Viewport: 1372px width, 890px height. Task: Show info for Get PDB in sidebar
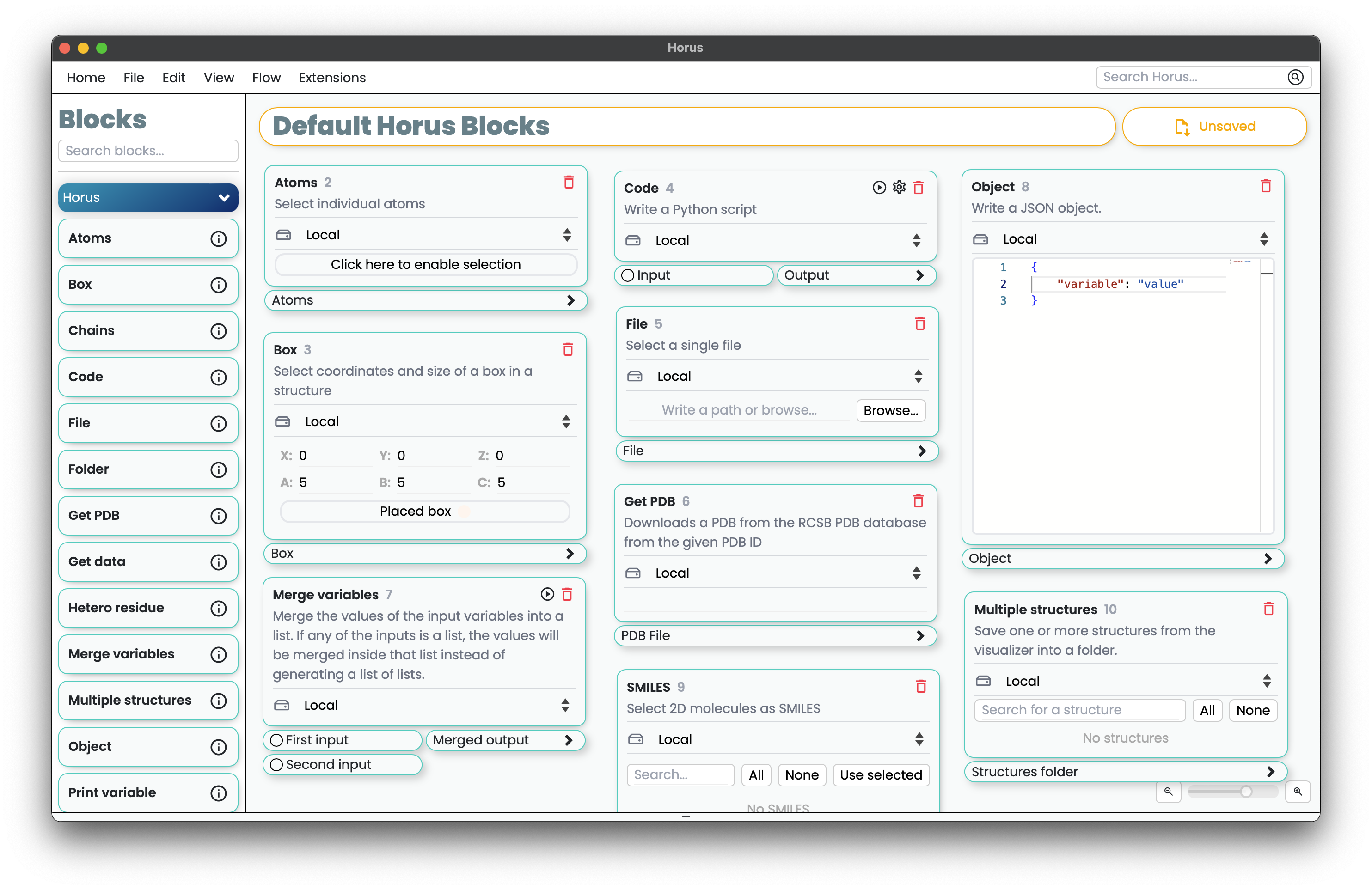pos(218,516)
